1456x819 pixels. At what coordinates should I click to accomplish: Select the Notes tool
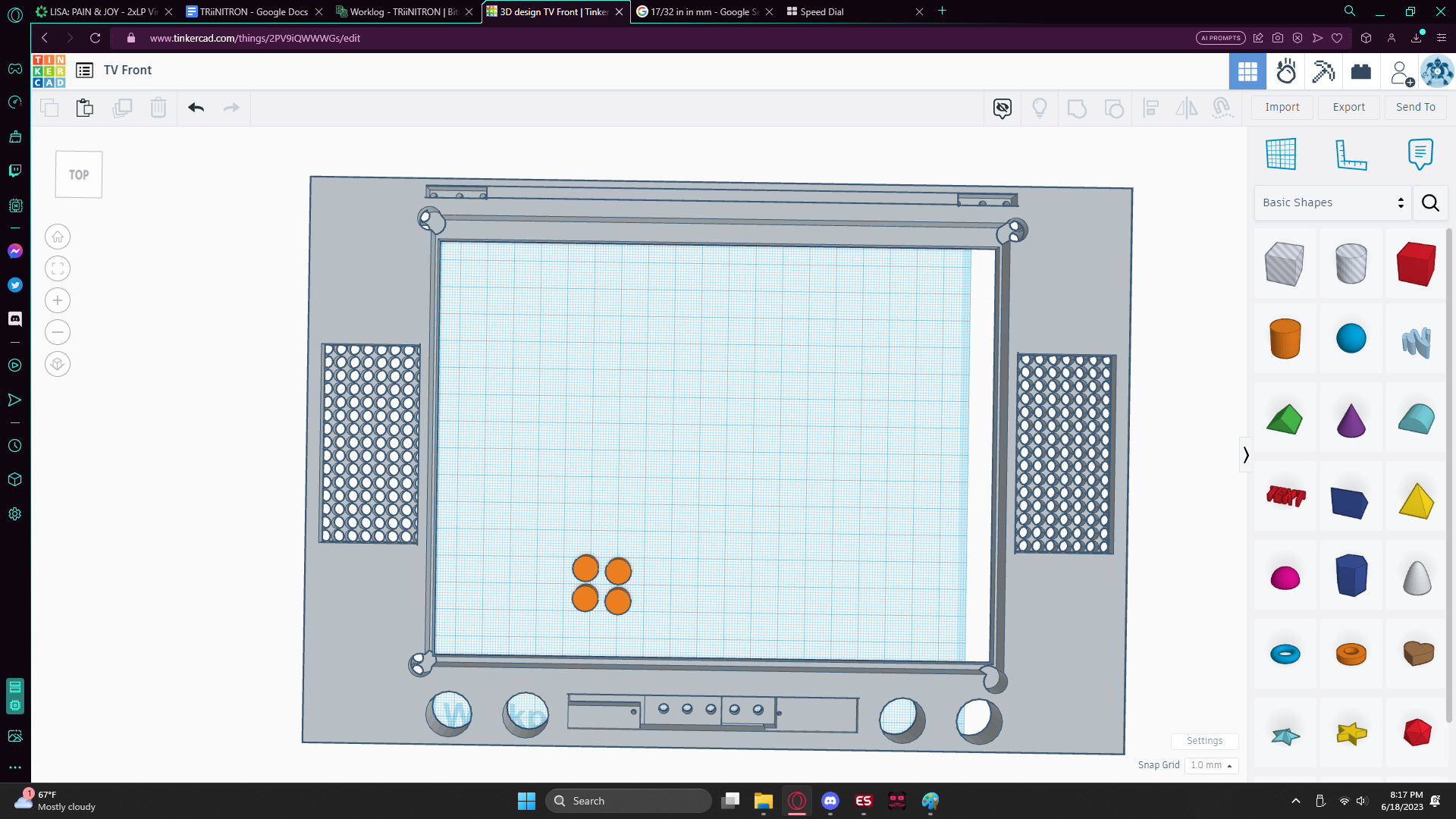pos(1420,154)
